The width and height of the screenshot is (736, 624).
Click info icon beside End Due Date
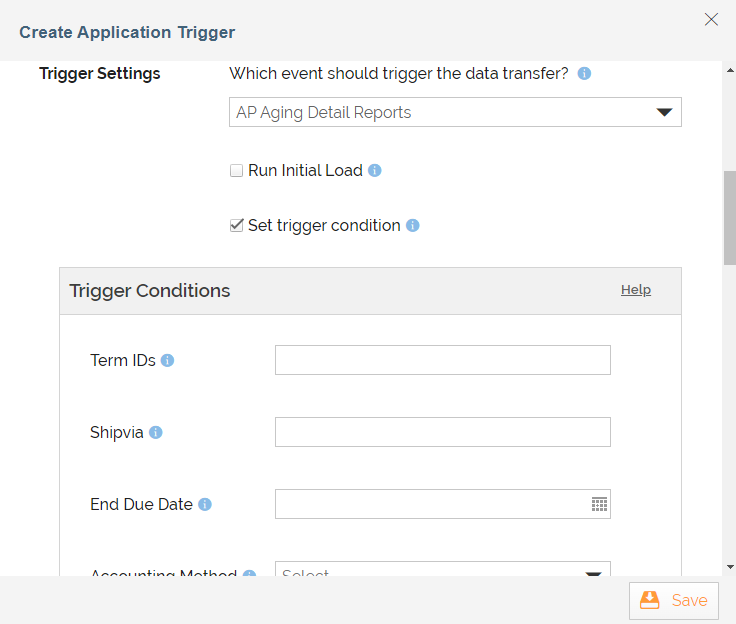coord(205,504)
